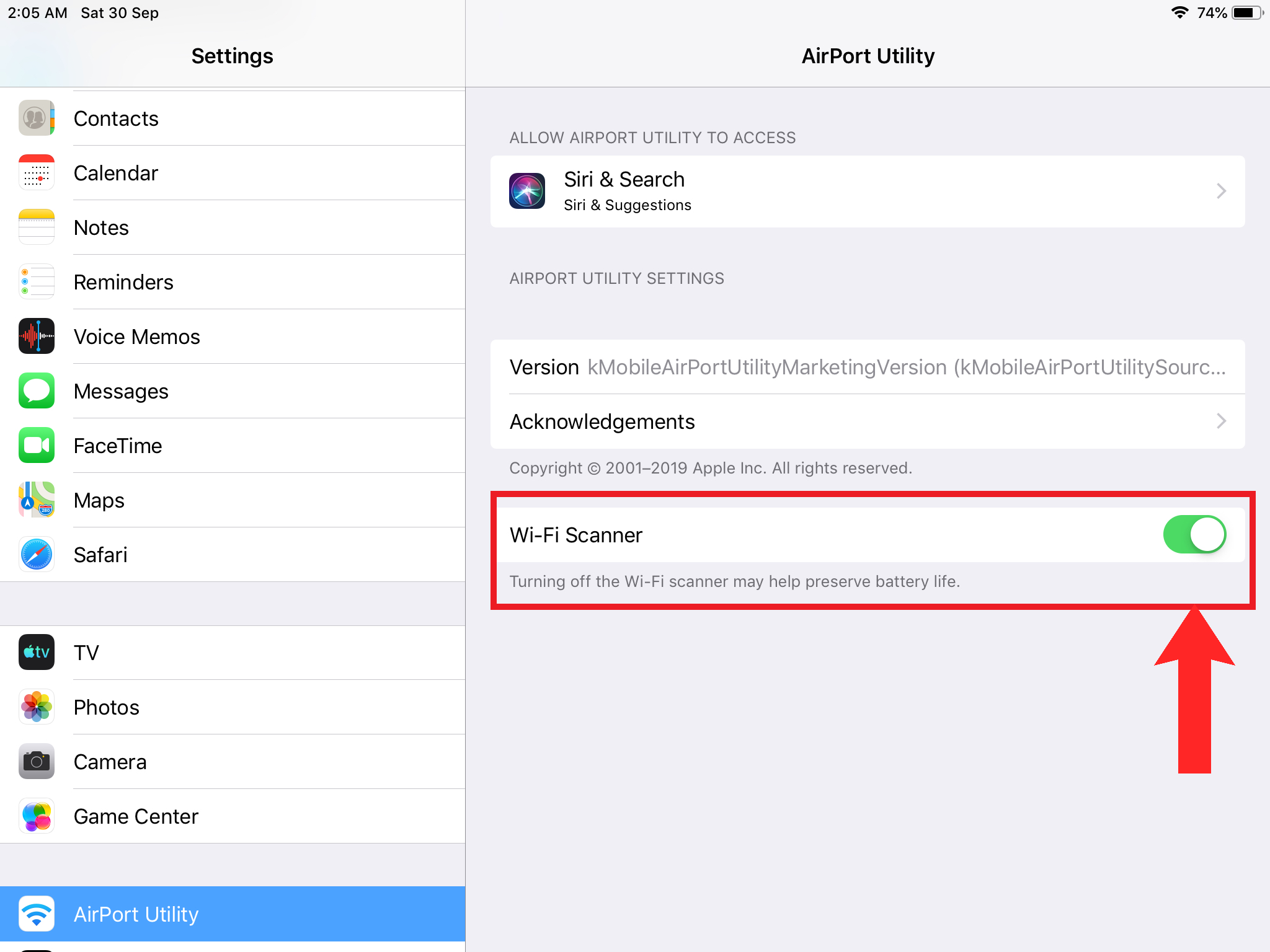Open the Photos flower icon
1270x952 pixels.
pyautogui.click(x=37, y=707)
